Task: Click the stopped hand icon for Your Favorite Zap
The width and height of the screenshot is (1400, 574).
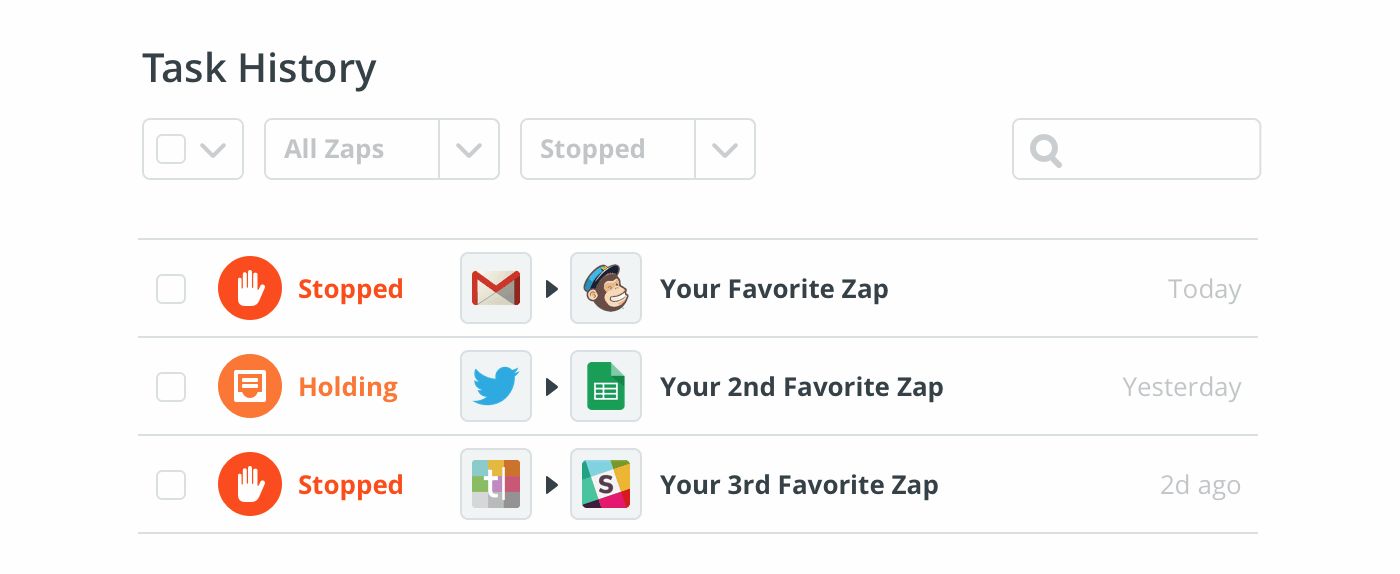Action: tap(249, 289)
